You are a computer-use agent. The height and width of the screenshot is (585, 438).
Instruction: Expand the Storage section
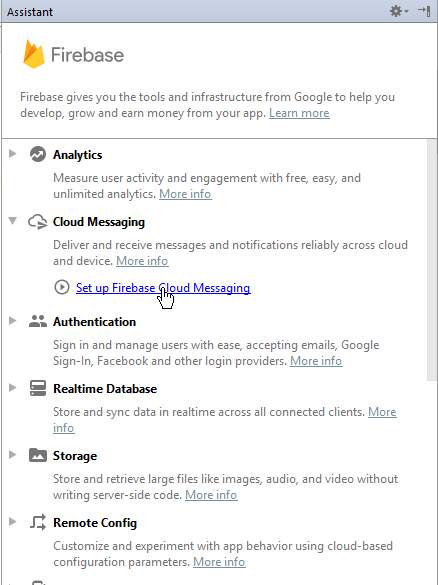[13, 454]
